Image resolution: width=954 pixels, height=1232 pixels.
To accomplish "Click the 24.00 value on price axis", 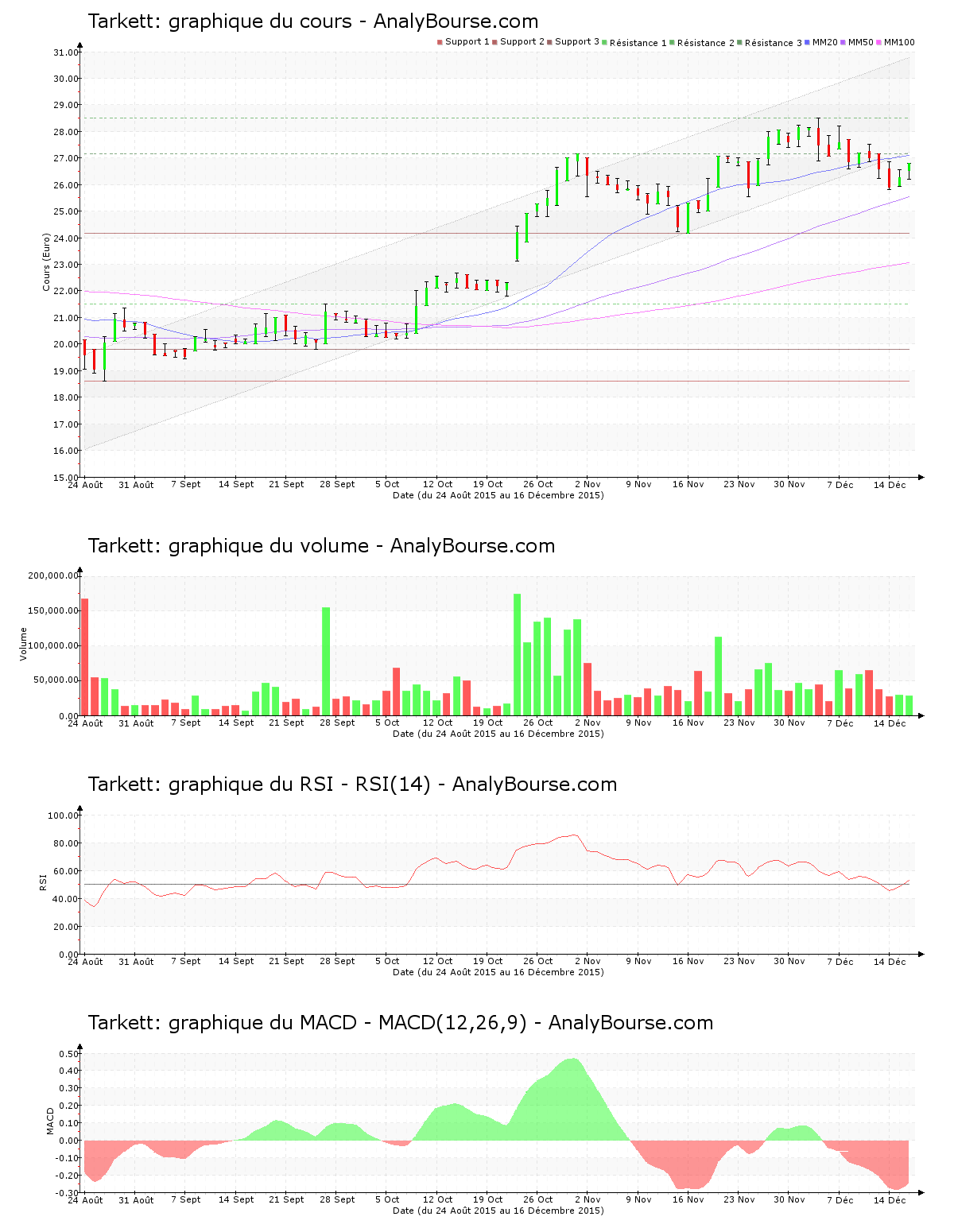I will click(x=65, y=238).
